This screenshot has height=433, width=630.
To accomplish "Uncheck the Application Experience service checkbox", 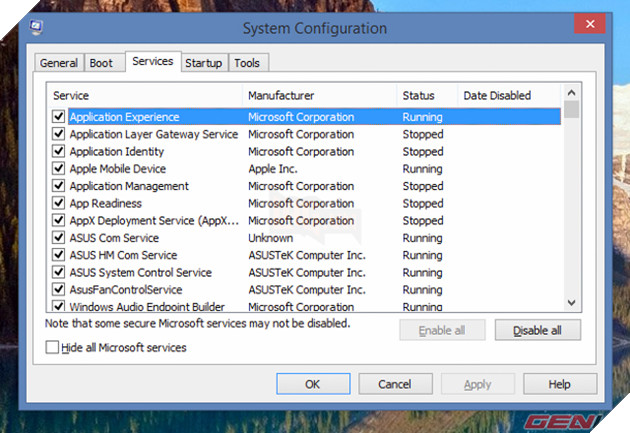I will (x=59, y=117).
